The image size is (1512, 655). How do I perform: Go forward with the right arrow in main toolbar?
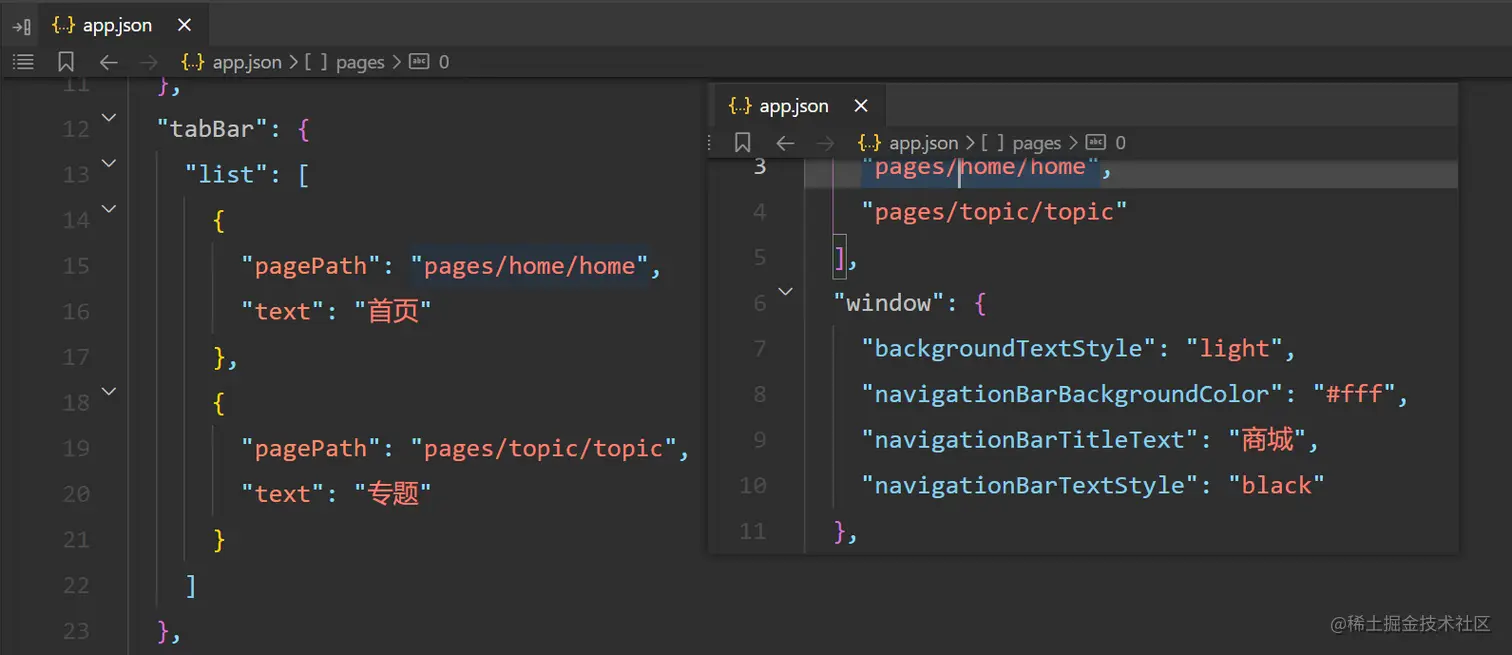(x=149, y=62)
